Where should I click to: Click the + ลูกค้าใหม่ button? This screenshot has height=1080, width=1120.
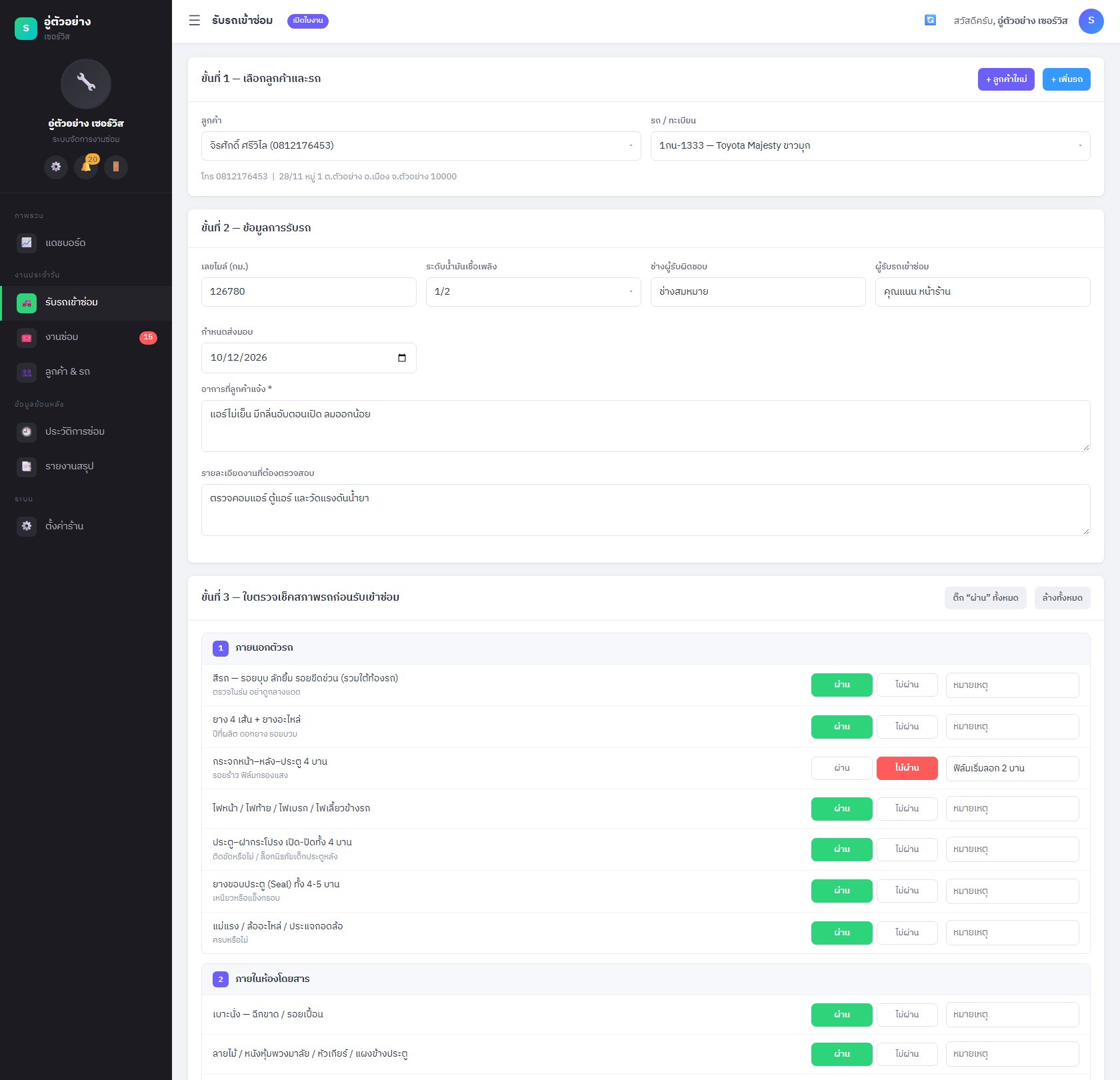[x=1006, y=79]
